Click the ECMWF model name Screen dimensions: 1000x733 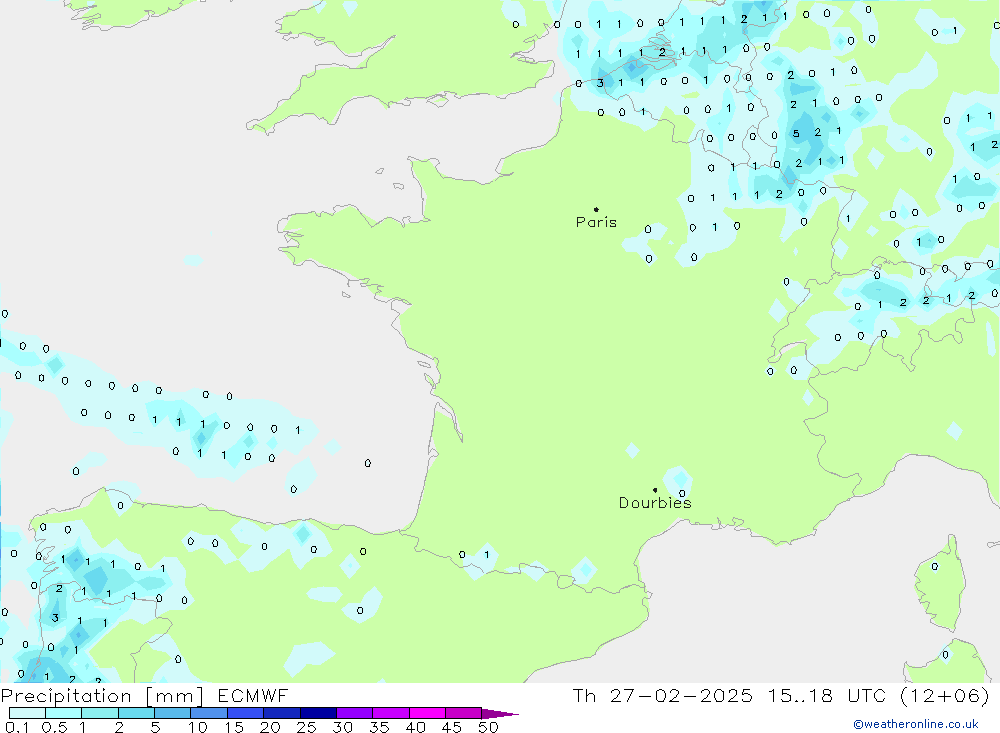point(253,695)
